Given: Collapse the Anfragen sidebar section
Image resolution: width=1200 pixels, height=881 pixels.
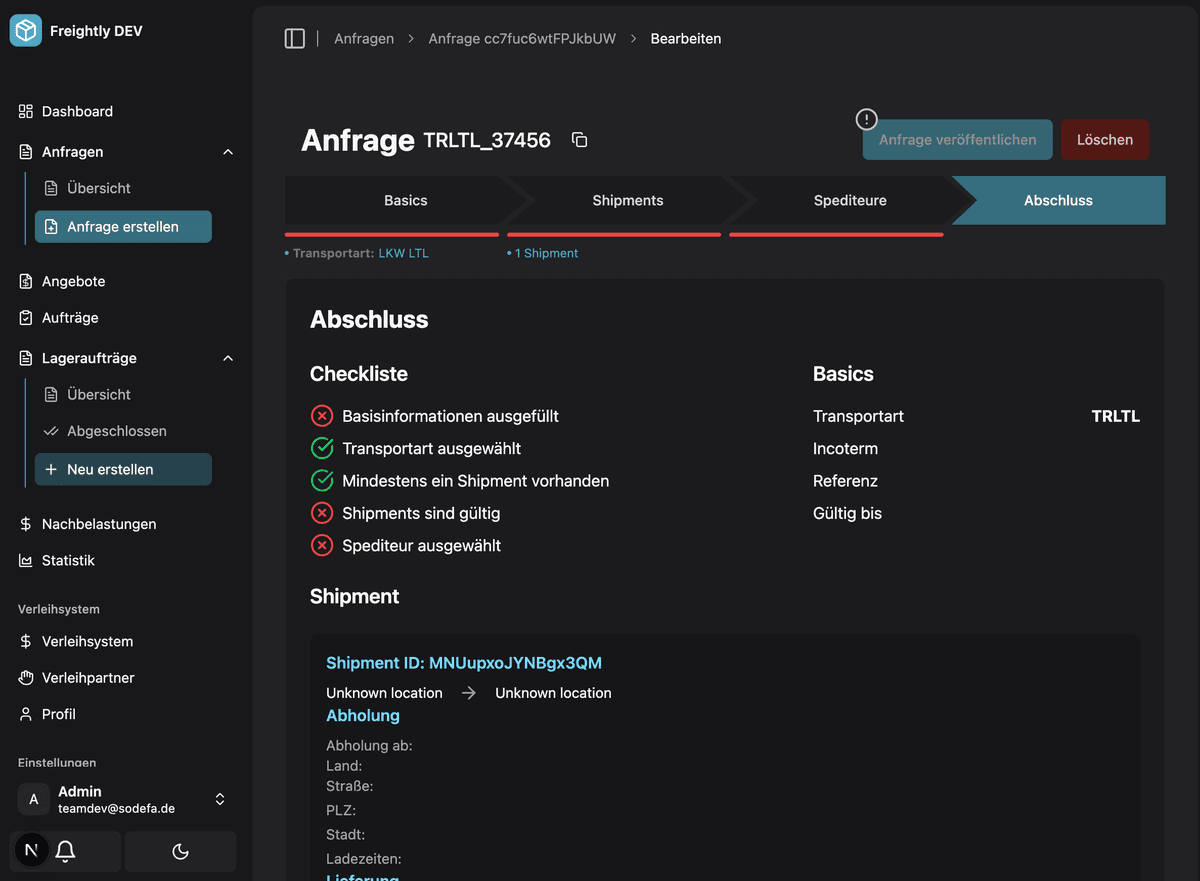Looking at the screenshot, I should point(227,152).
